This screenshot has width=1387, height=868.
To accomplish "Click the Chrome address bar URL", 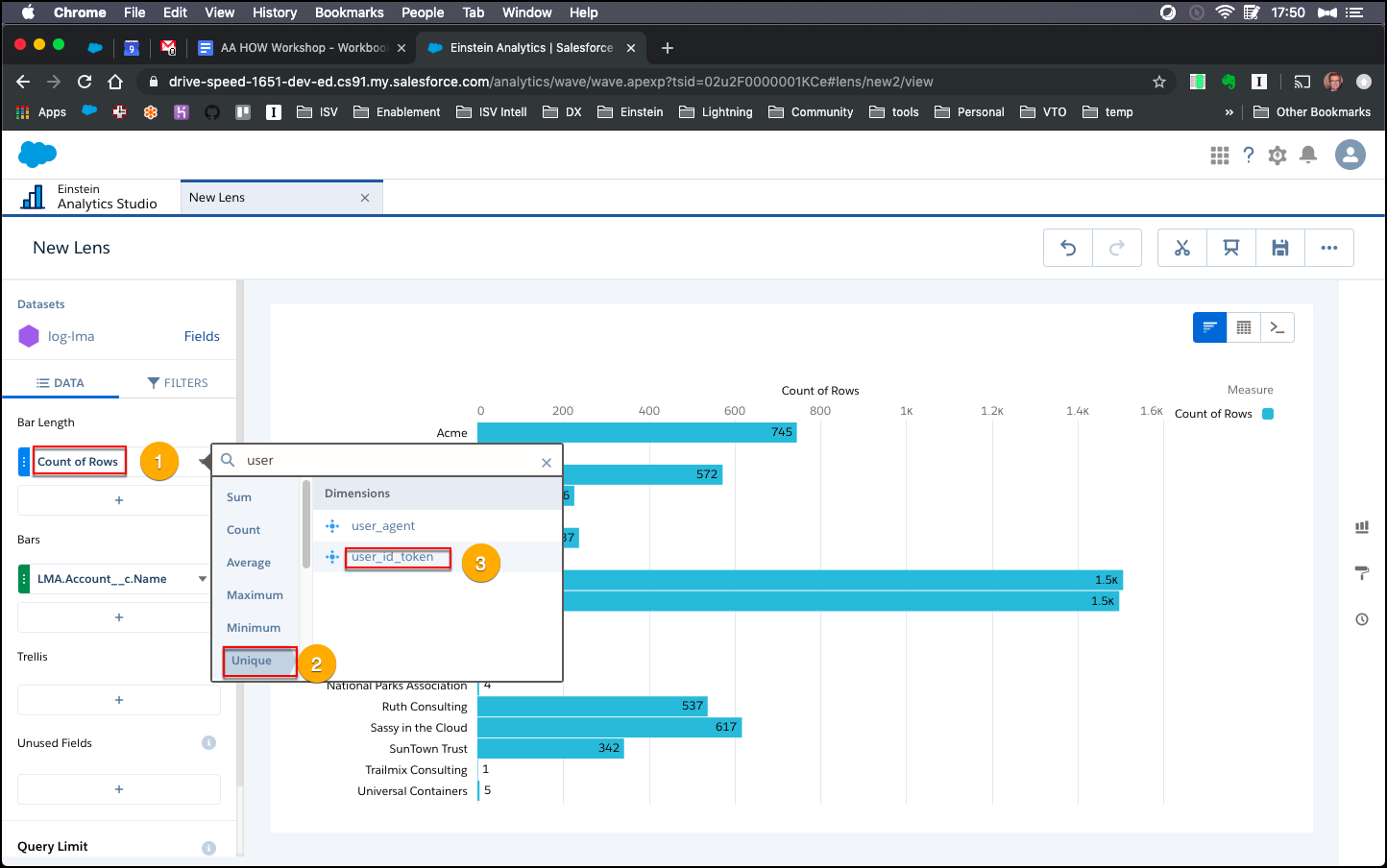I will click(x=550, y=82).
